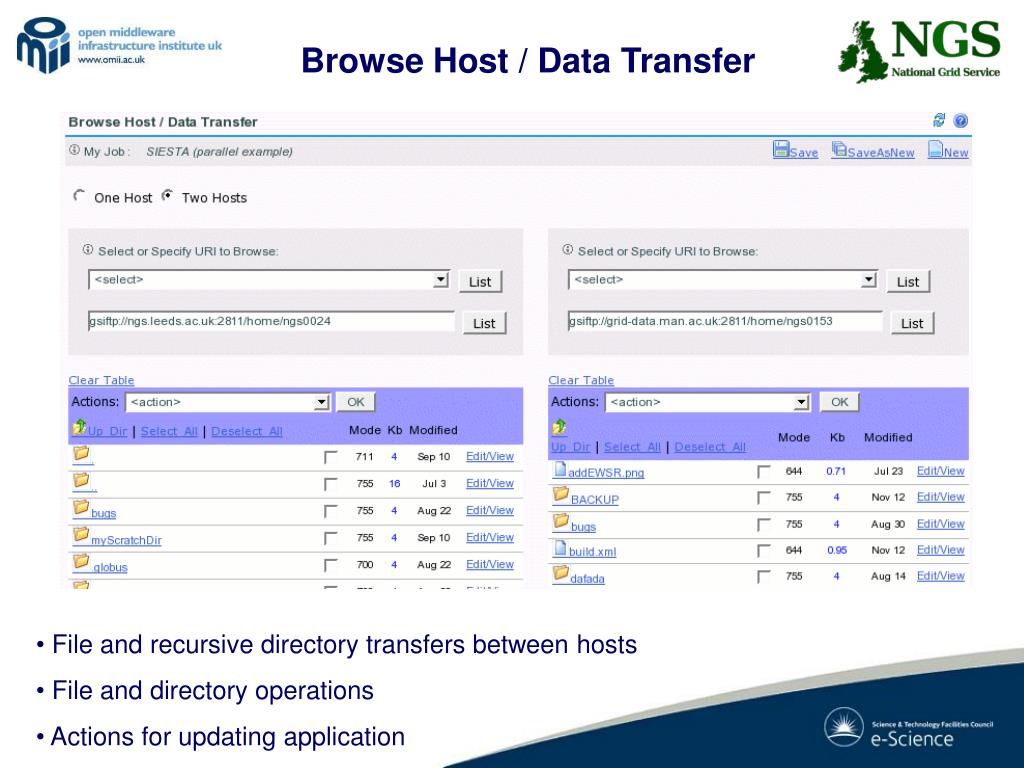Select the Two Hosts radio button

point(167,195)
